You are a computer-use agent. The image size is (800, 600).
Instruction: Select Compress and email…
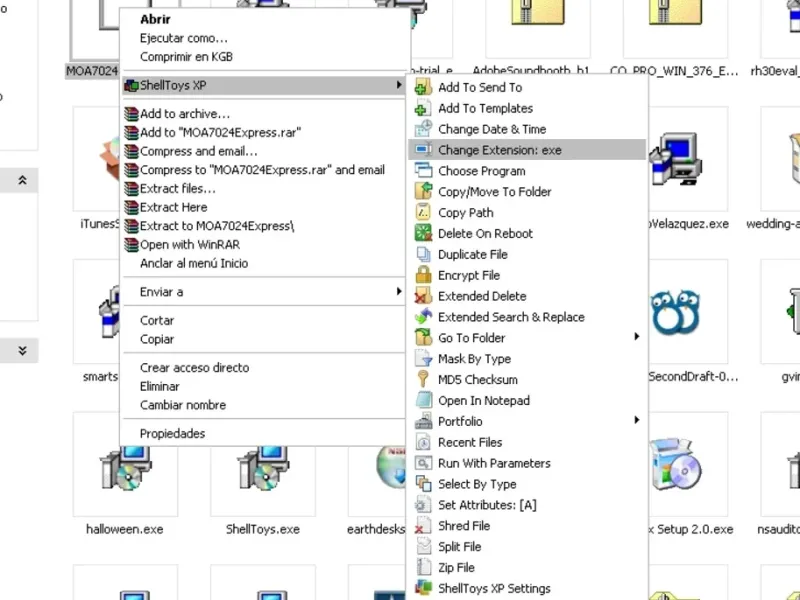198,151
